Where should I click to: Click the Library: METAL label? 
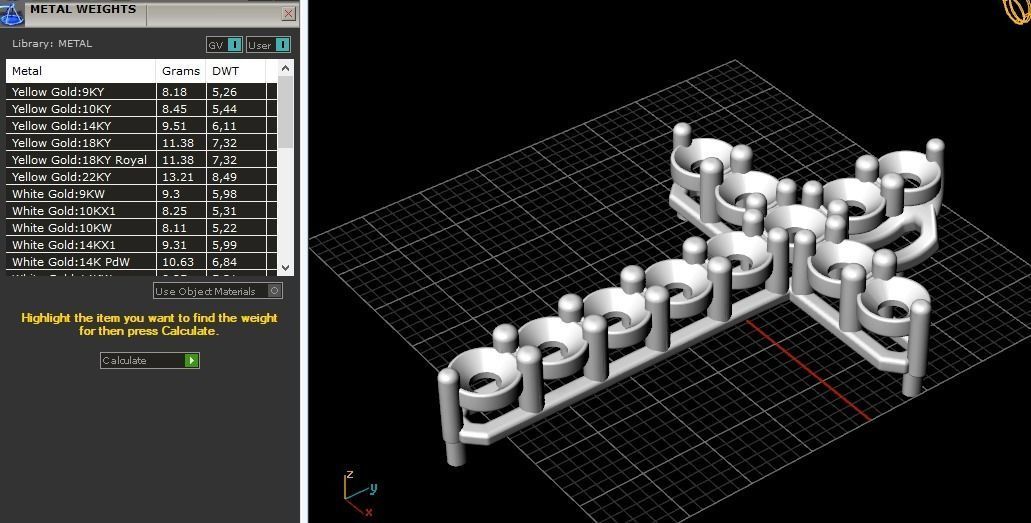52,44
